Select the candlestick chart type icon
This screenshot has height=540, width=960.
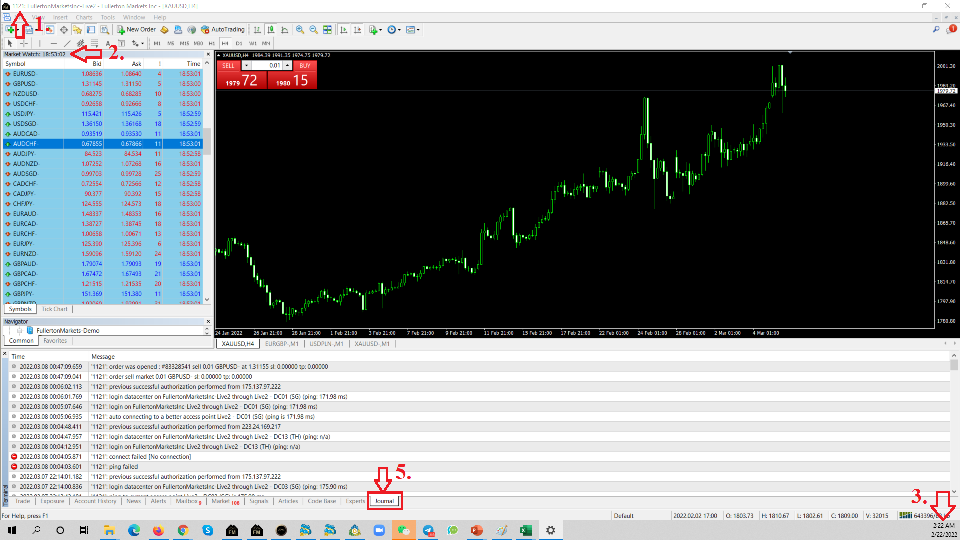pos(271,29)
